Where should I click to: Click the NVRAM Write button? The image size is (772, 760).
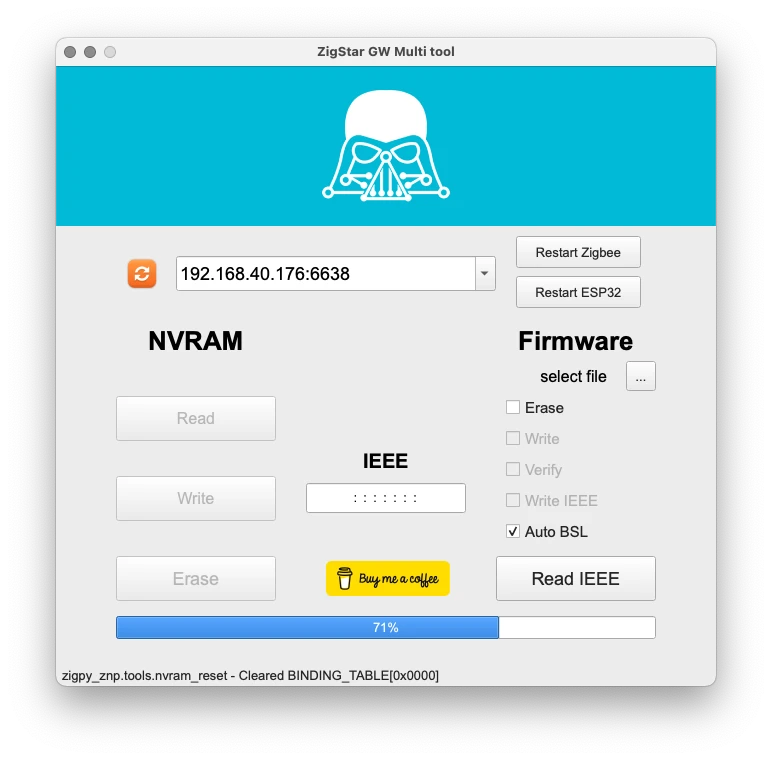pyautogui.click(x=196, y=499)
